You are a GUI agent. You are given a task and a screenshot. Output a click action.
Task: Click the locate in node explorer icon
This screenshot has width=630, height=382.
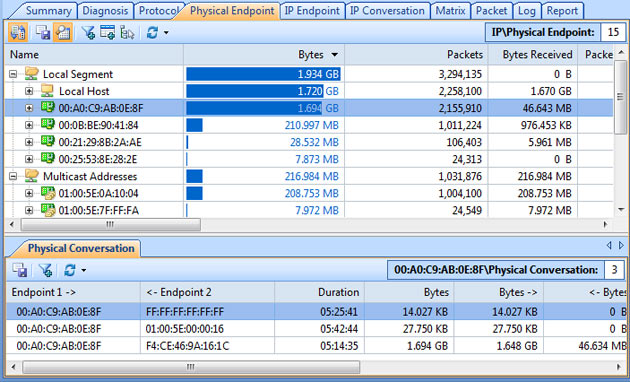click(127, 33)
